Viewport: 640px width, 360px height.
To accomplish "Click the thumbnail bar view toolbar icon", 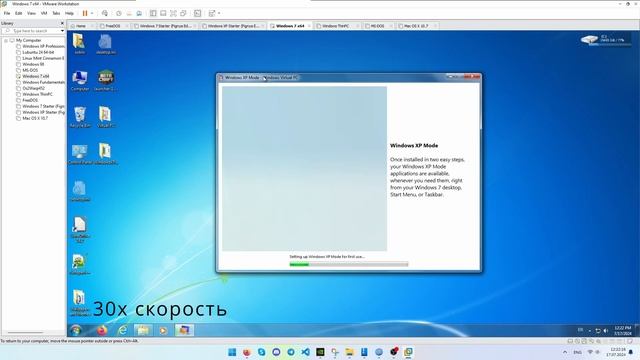I will pyautogui.click(x=163, y=13).
